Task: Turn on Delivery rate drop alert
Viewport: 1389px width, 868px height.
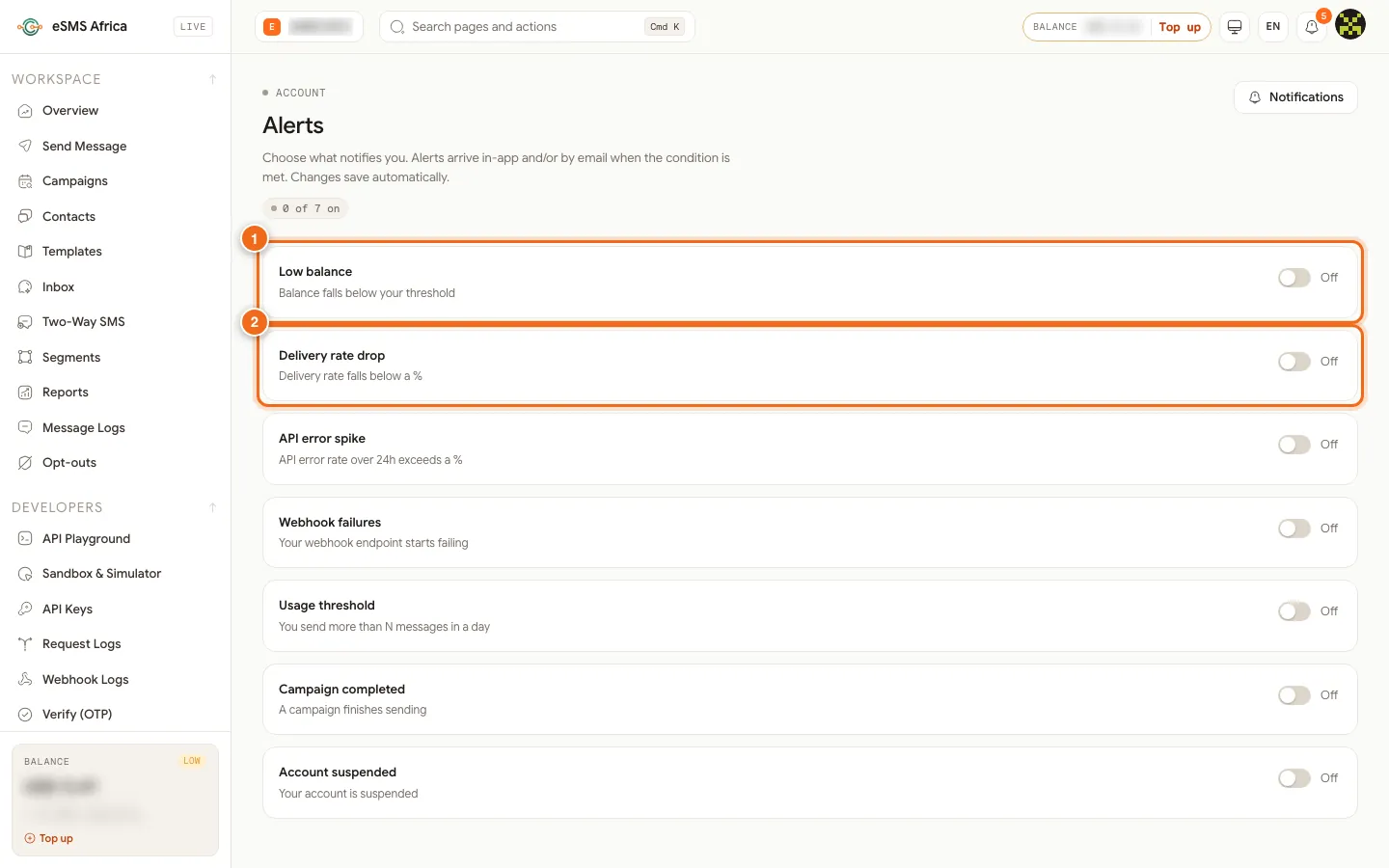Action: [1294, 362]
